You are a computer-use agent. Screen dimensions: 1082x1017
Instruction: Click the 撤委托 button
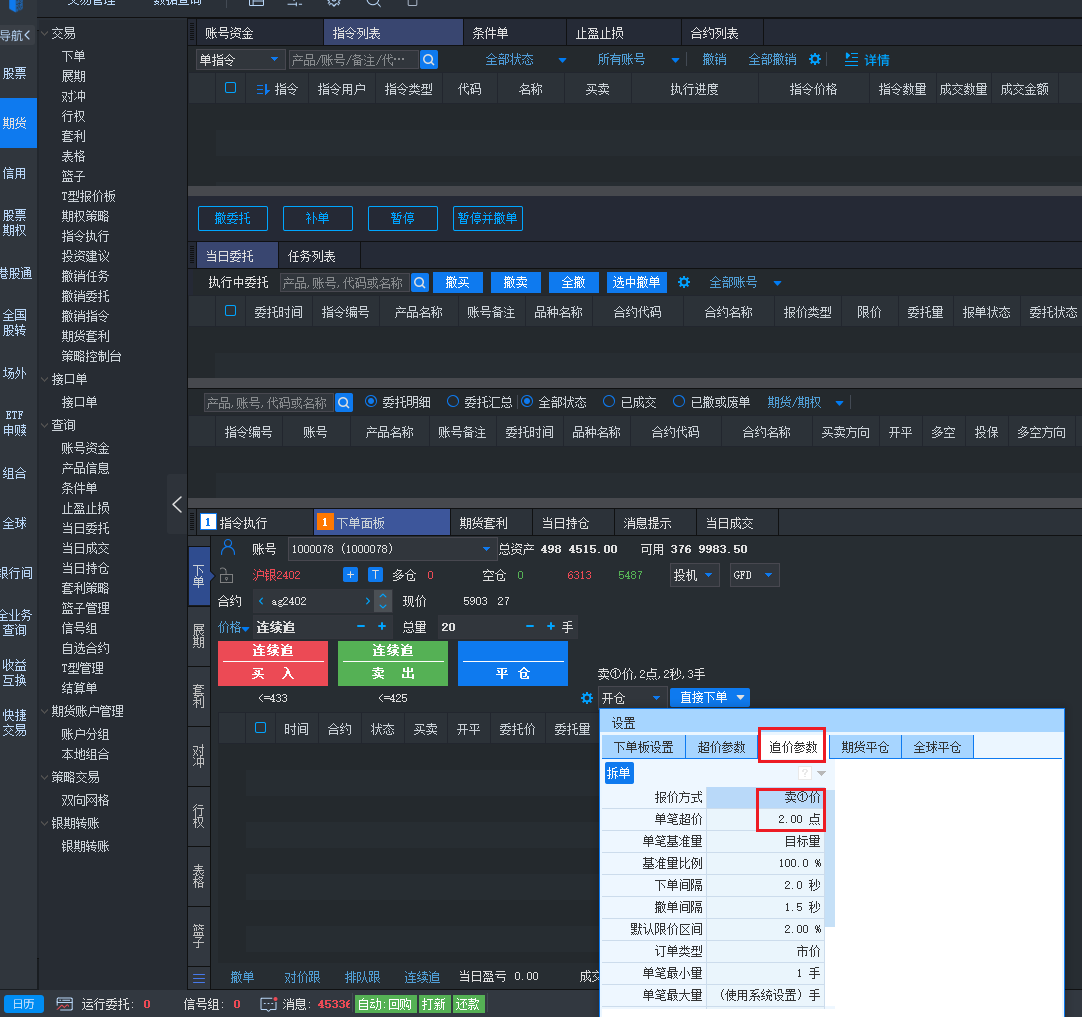(233, 219)
